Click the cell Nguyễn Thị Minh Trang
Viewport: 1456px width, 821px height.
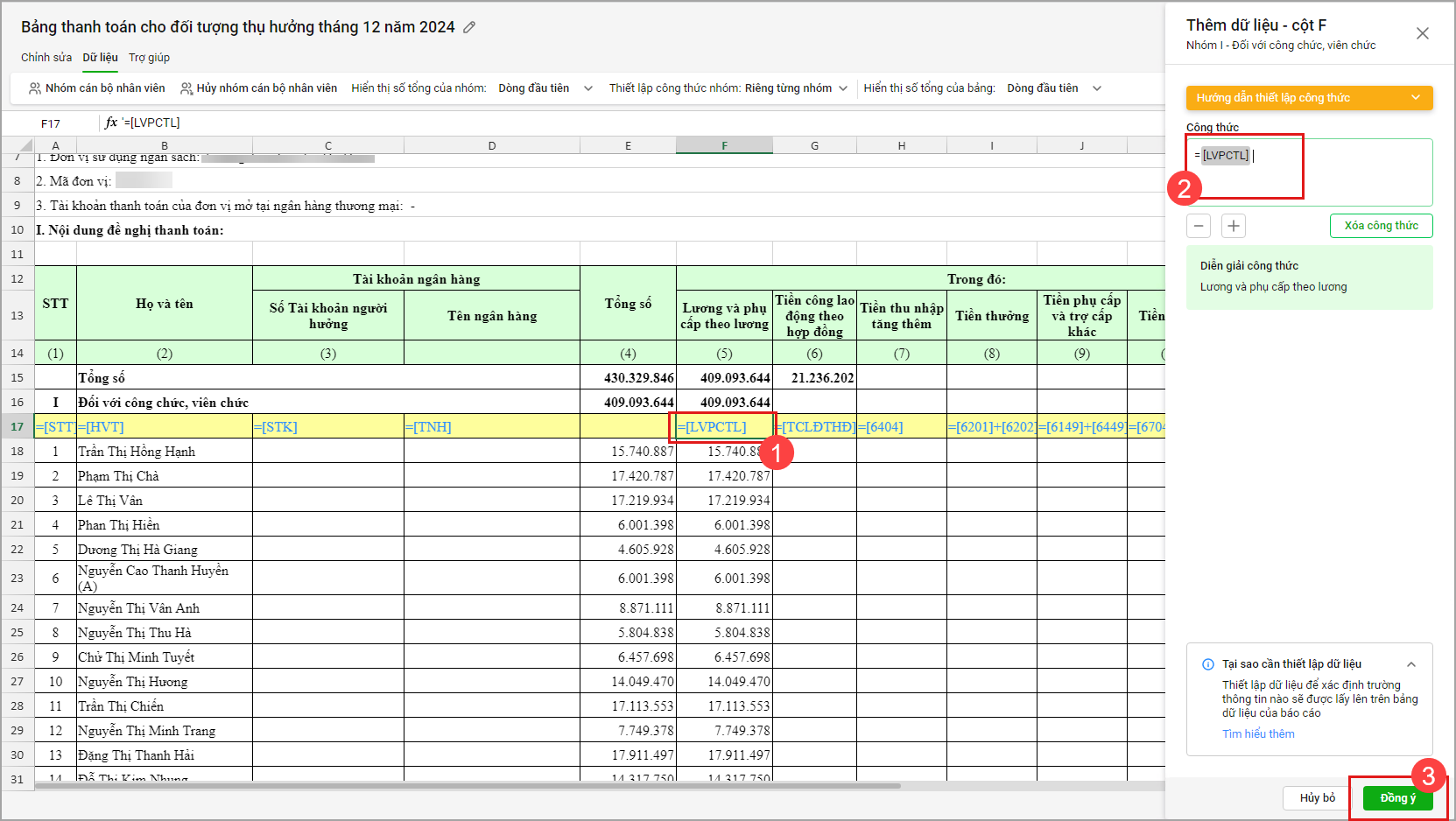point(165,731)
